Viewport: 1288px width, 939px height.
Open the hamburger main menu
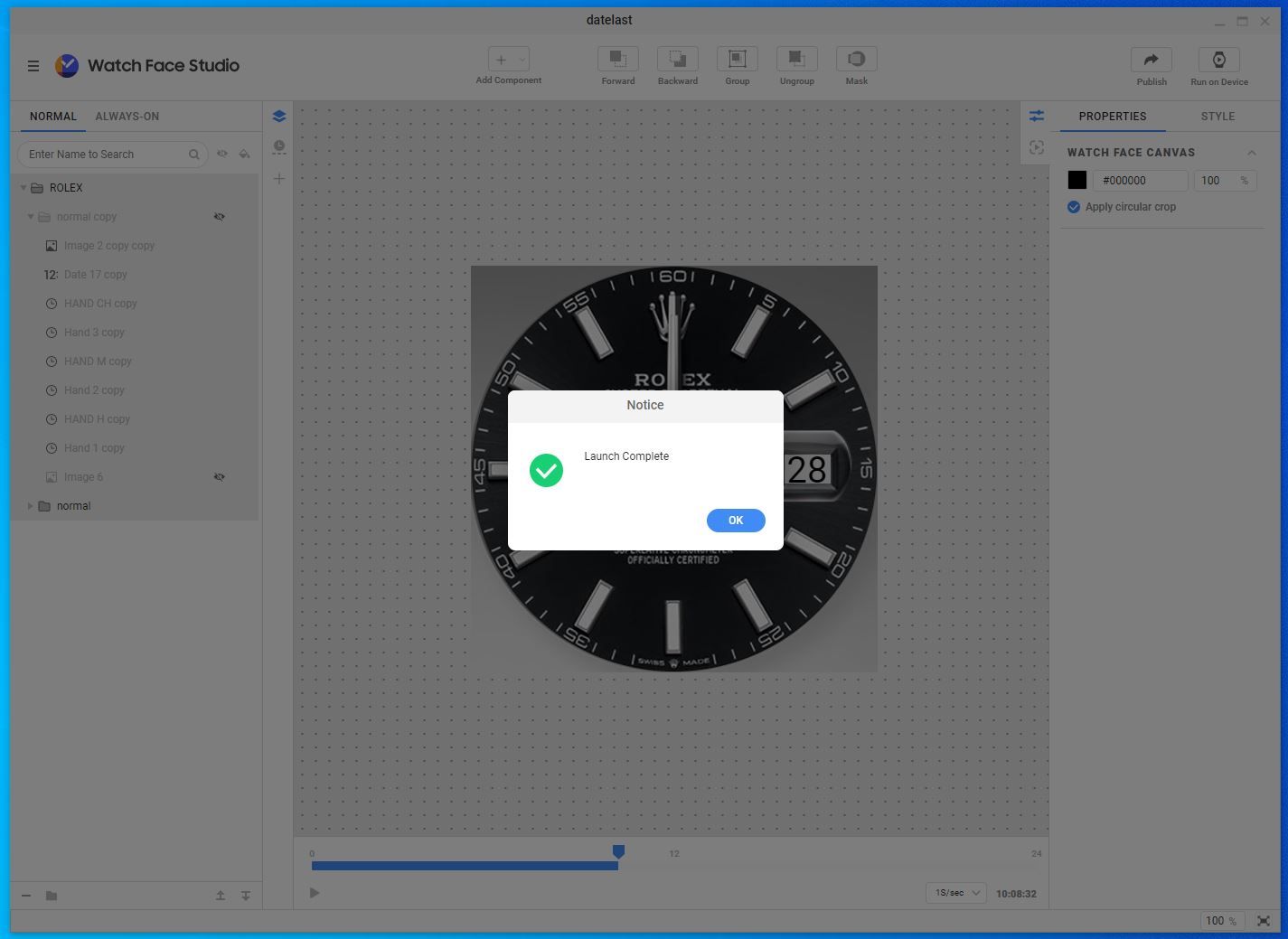[33, 66]
